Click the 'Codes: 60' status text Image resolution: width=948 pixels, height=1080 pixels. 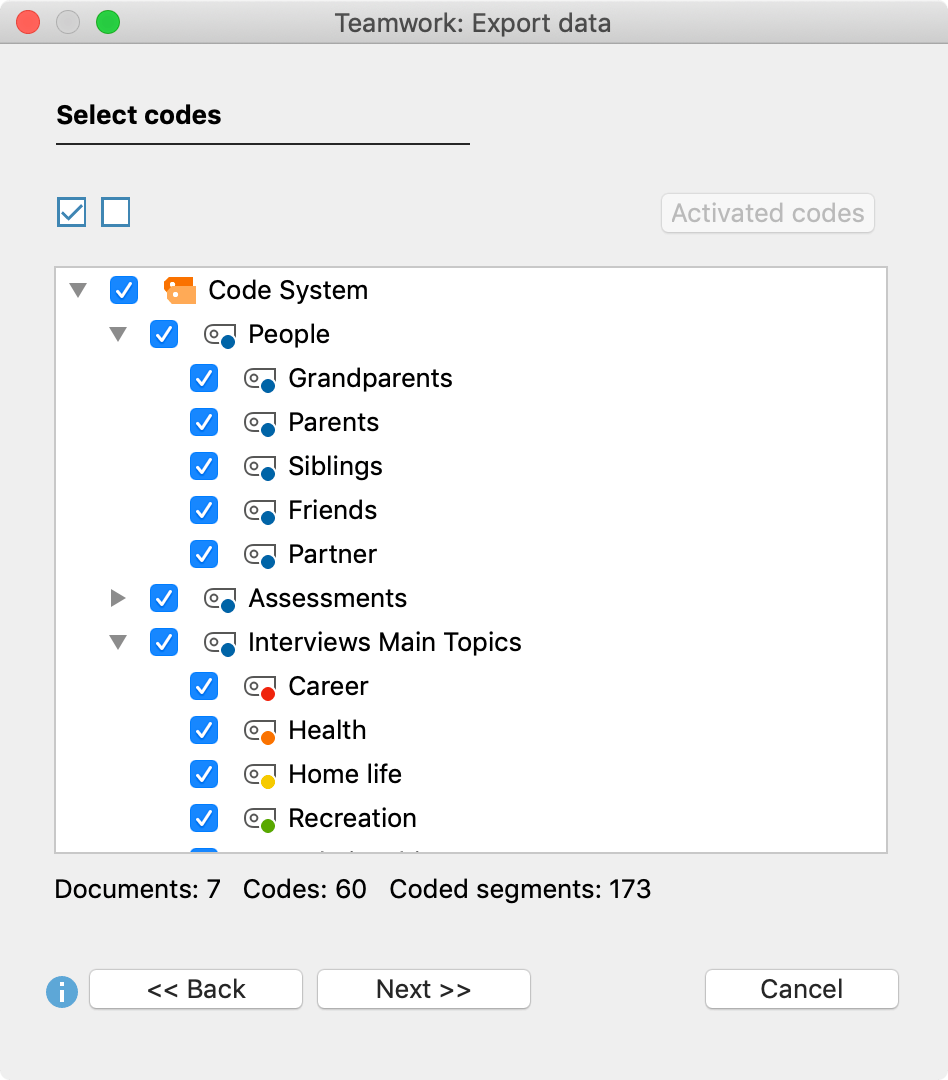click(305, 889)
